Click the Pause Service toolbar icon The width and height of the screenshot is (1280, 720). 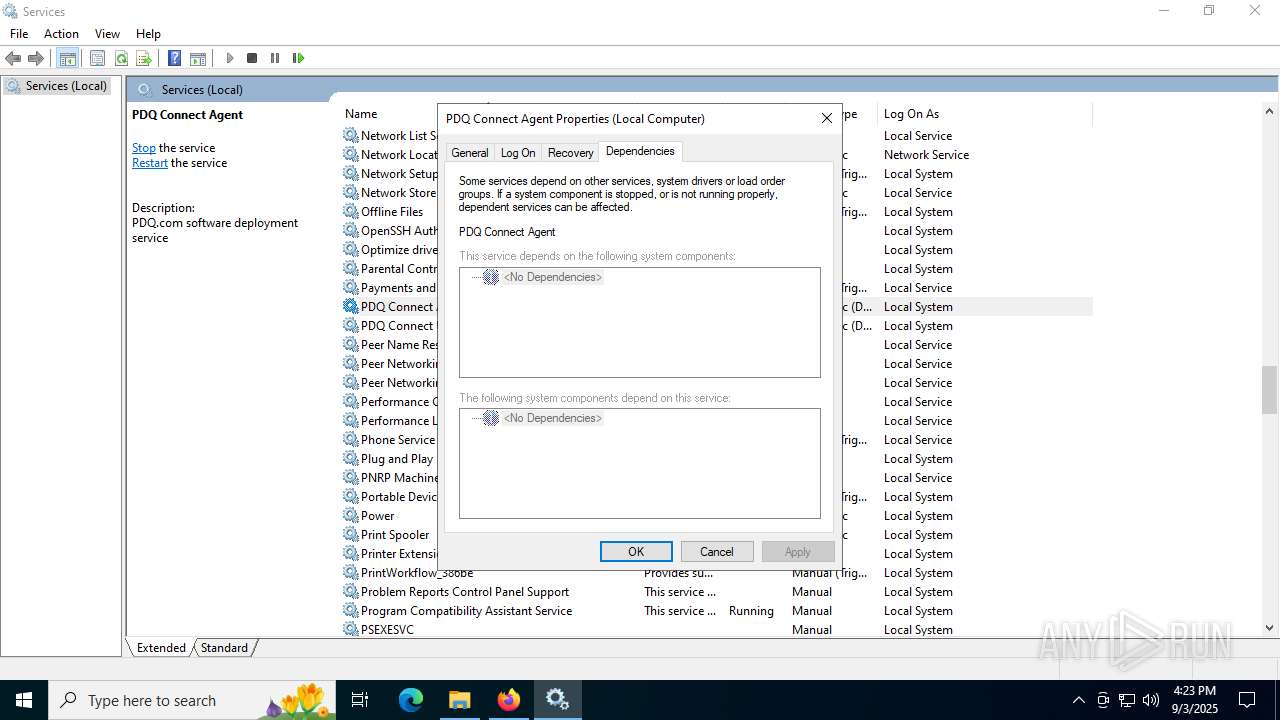pos(275,58)
